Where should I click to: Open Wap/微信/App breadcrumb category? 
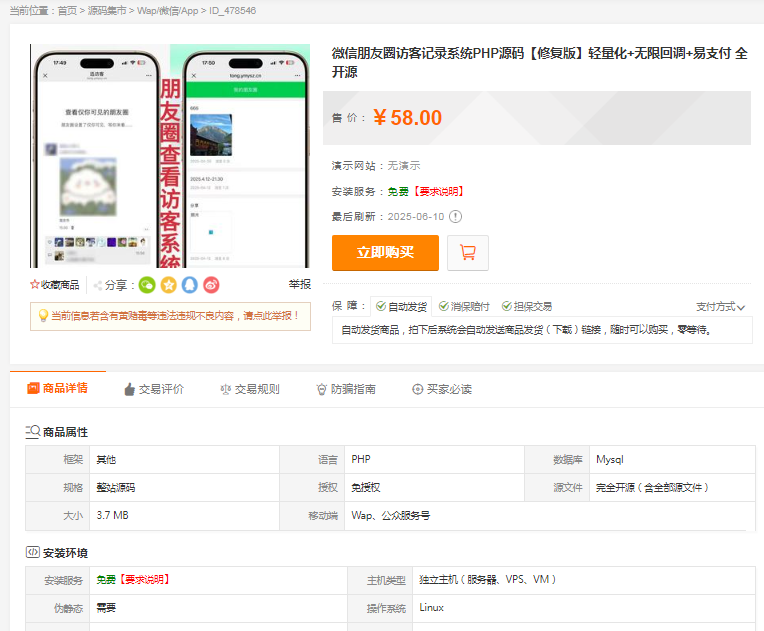[168, 11]
